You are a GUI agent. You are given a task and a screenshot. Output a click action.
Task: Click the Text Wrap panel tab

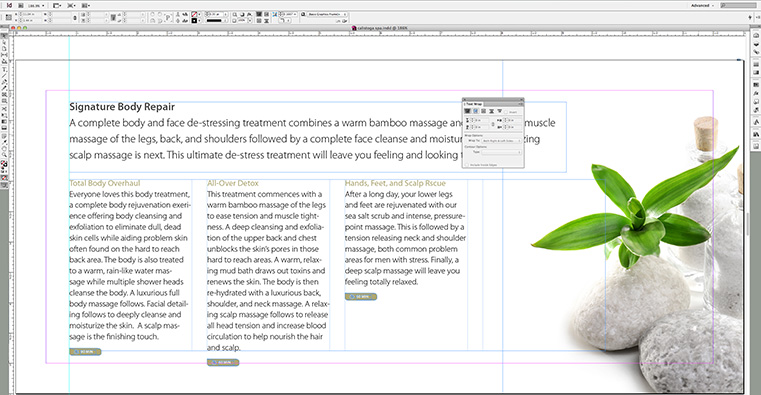473,104
